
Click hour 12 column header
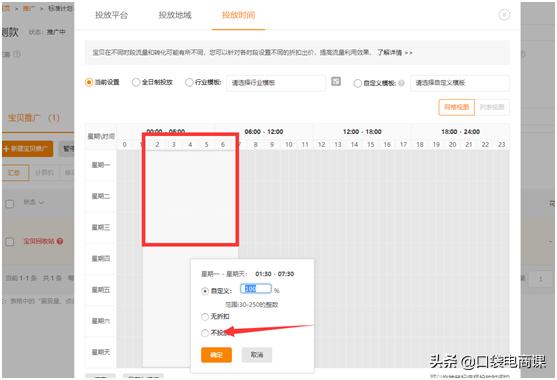pos(321,145)
